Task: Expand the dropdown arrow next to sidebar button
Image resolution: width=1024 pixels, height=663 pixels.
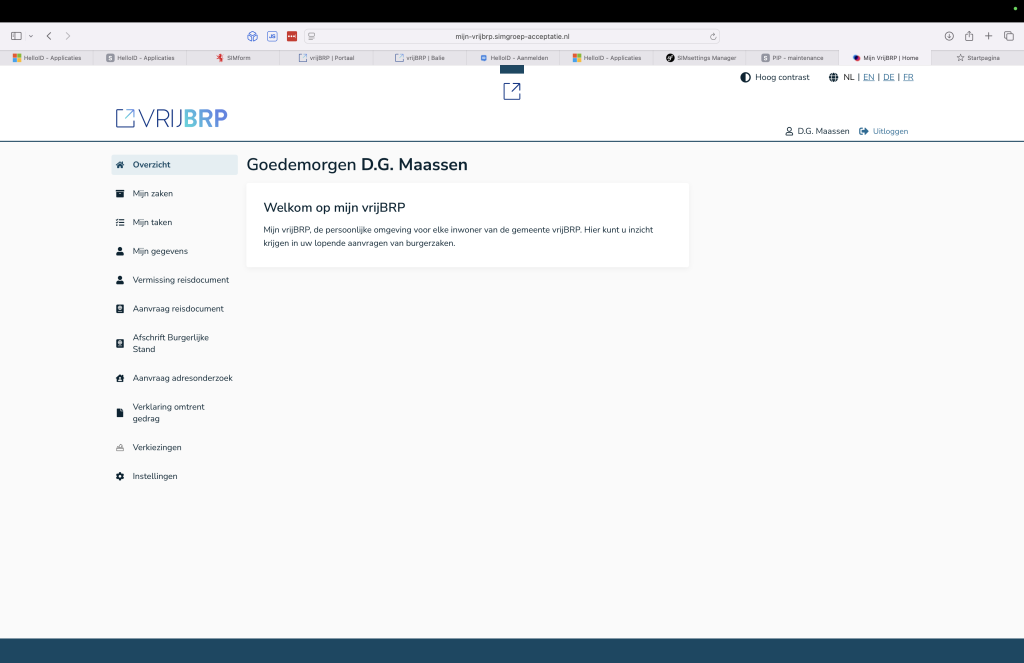Action: (31, 36)
